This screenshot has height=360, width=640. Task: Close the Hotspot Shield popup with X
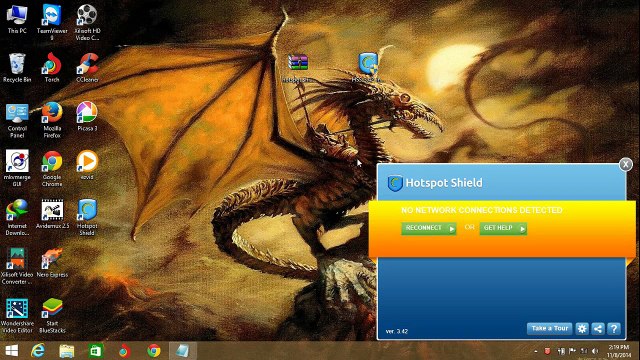click(x=625, y=164)
